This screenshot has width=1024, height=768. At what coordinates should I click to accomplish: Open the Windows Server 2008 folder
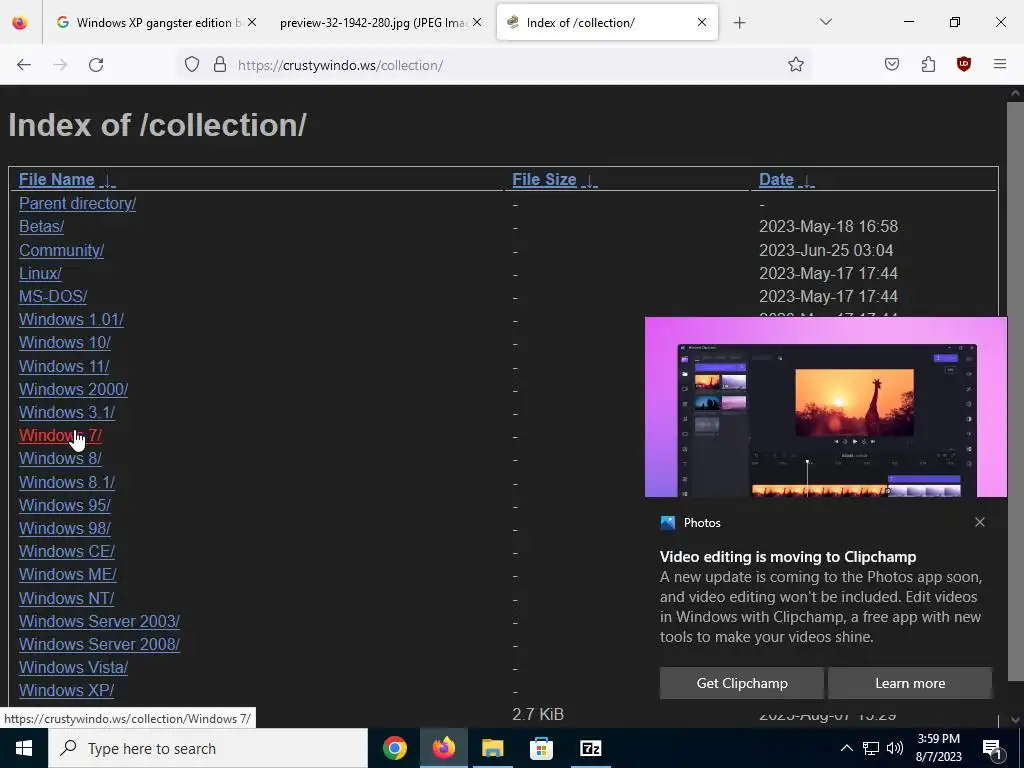click(99, 645)
